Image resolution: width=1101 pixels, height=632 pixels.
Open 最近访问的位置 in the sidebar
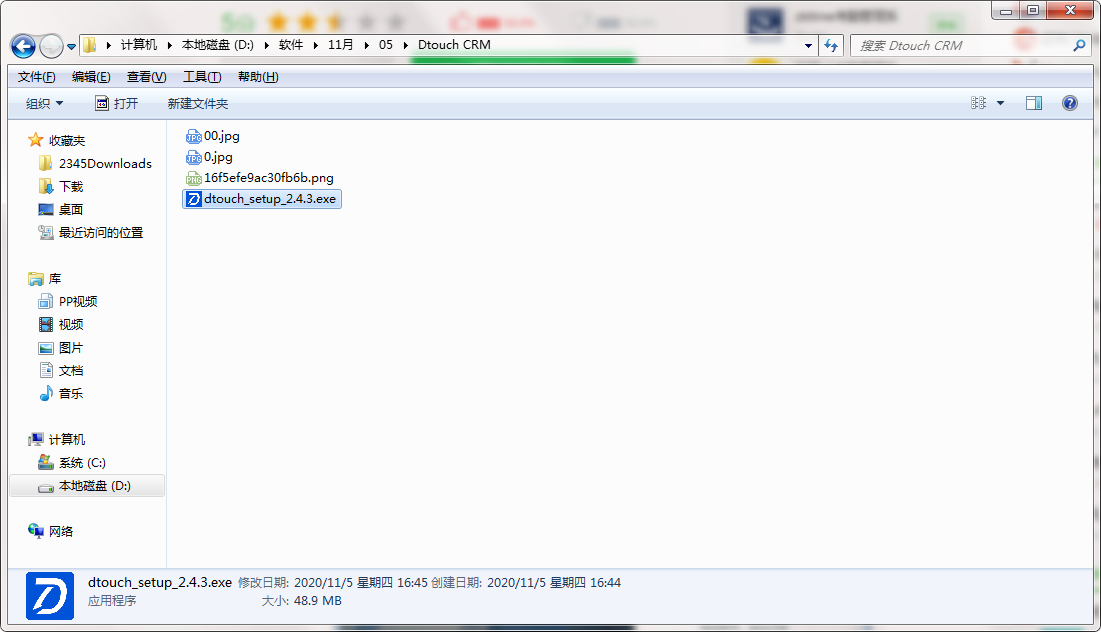pyautogui.click(x=100, y=232)
